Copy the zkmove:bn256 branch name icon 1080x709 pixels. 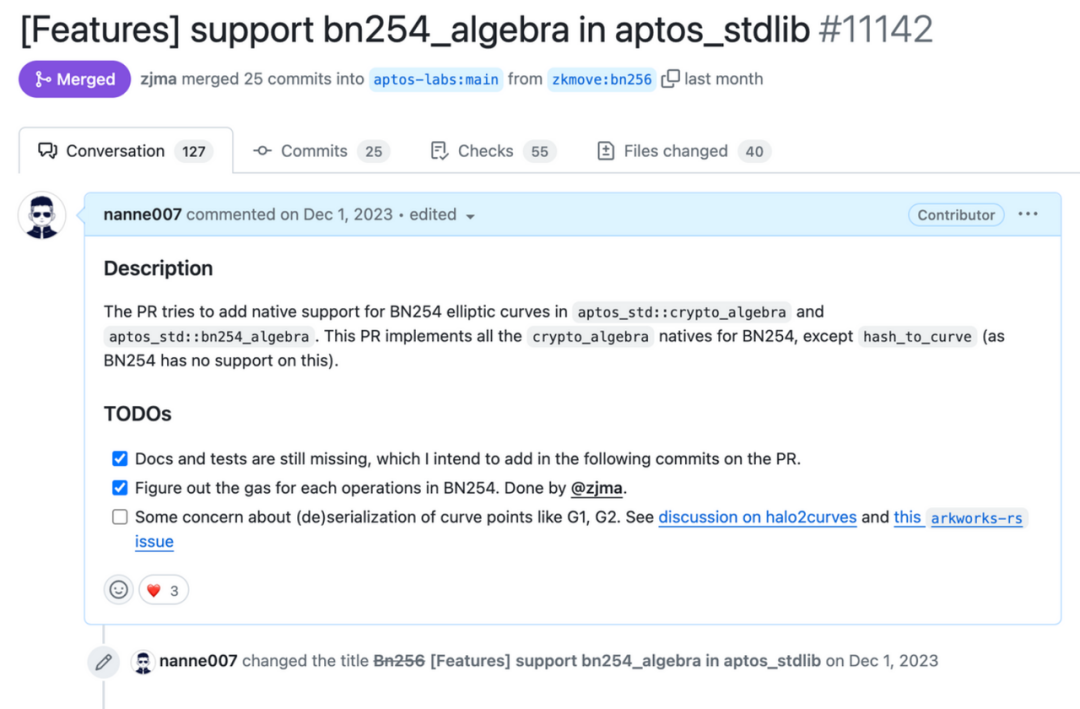click(x=670, y=79)
